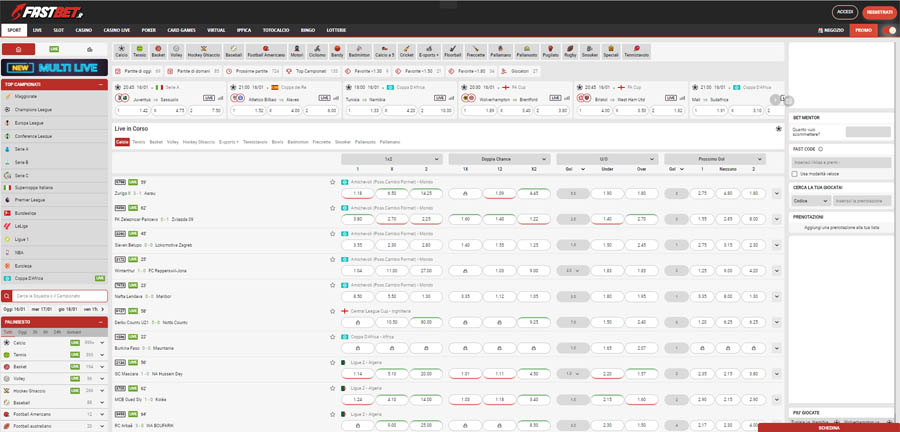Select the Floorball sport icon
The width and height of the screenshot is (900, 432).
453,51
